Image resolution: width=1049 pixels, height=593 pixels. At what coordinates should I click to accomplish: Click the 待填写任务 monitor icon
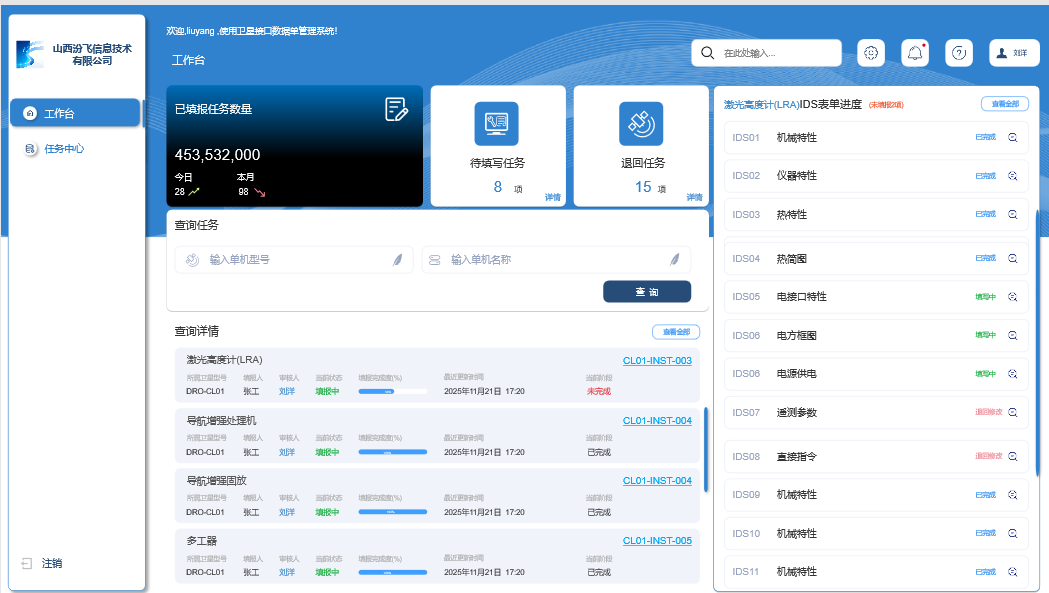tap(497, 124)
